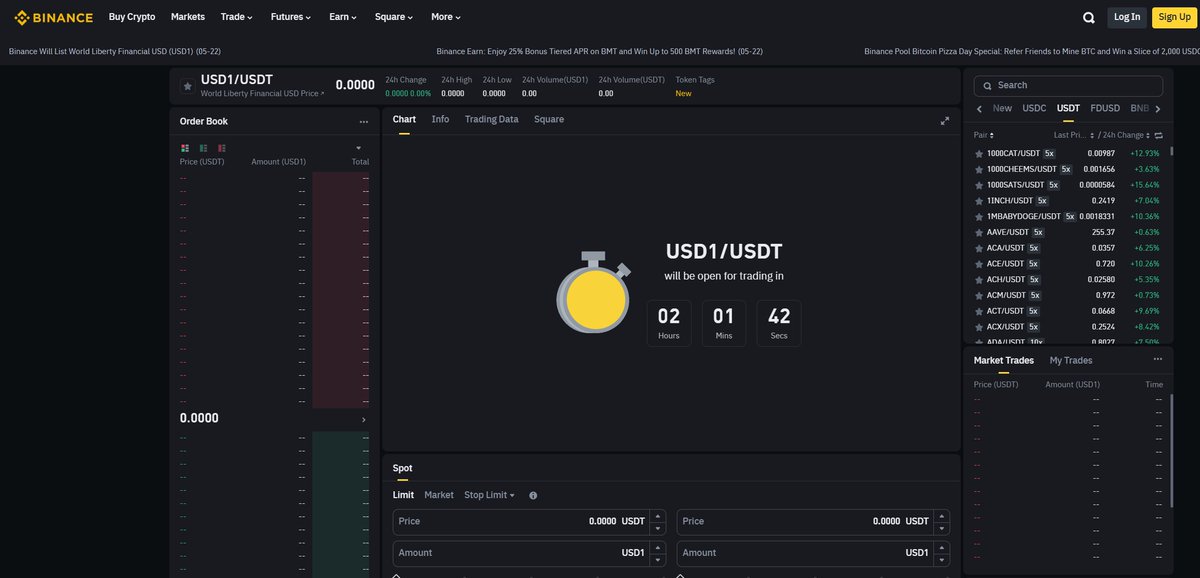
Task: Open the USD1 listing announcement link
Action: pyautogui.click(x=115, y=51)
